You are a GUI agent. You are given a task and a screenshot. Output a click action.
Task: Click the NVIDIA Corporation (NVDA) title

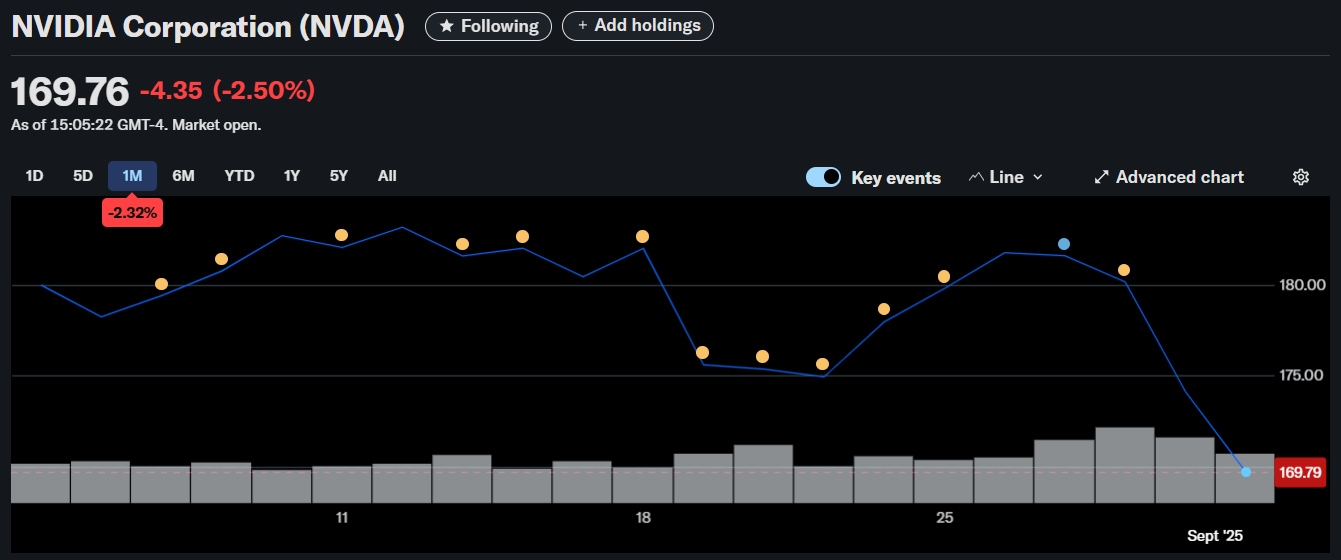pos(208,27)
